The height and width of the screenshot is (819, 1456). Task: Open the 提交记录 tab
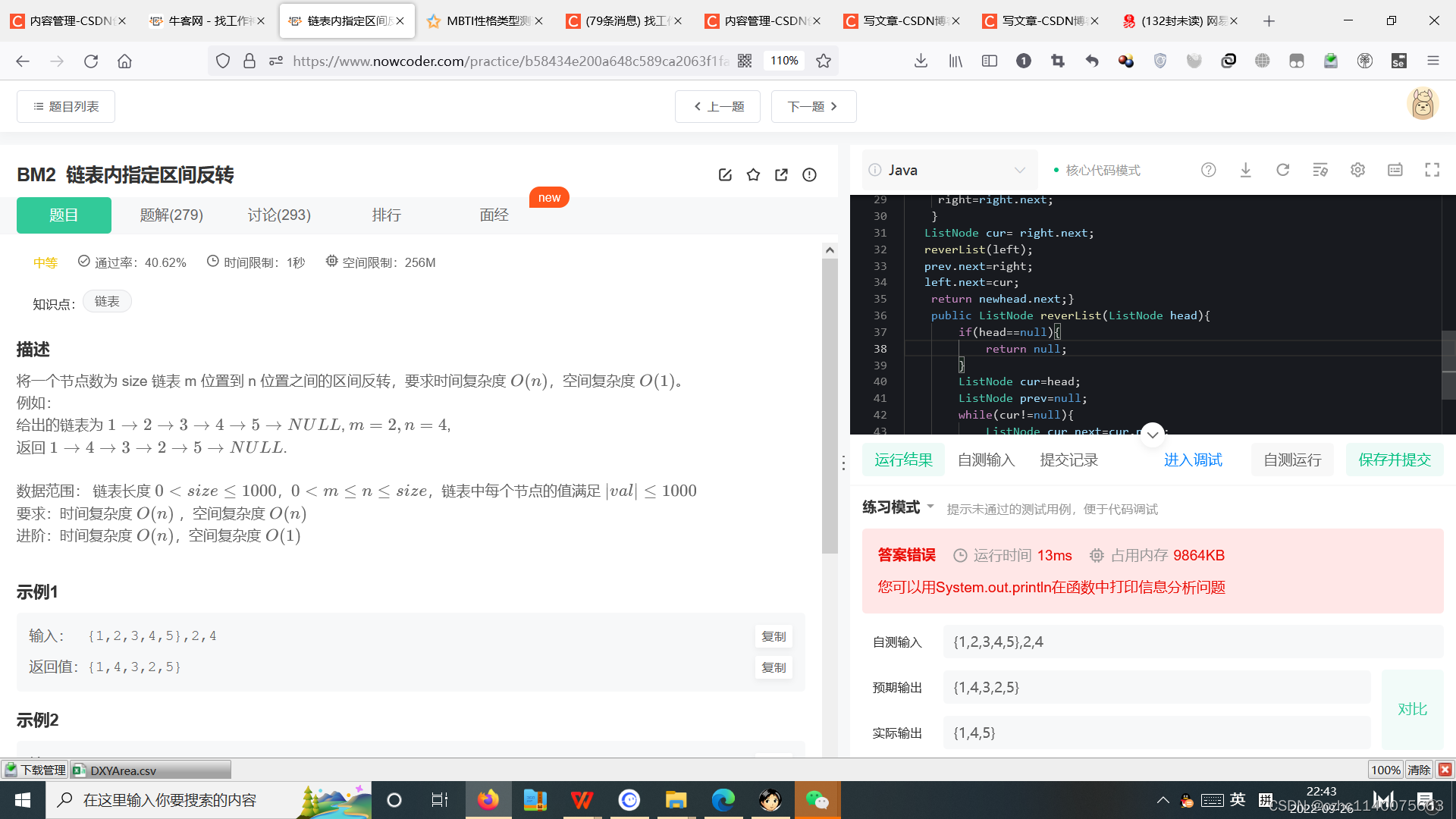coord(1068,460)
